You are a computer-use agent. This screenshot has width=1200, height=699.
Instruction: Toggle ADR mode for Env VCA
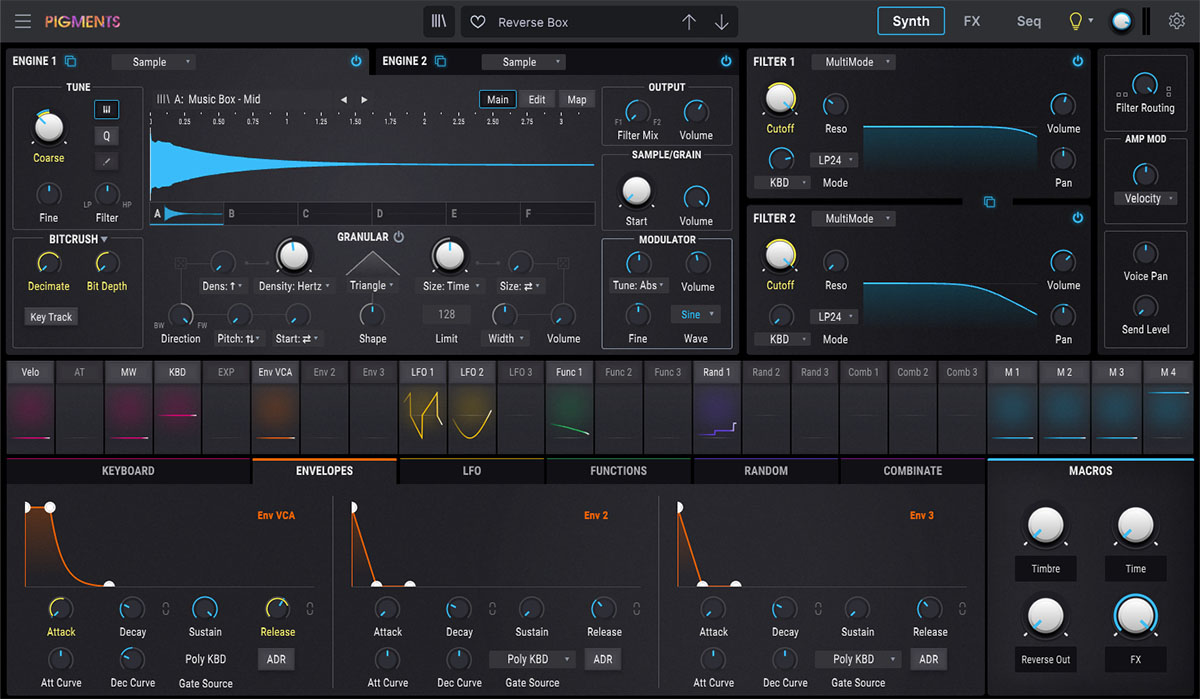pyautogui.click(x=277, y=659)
